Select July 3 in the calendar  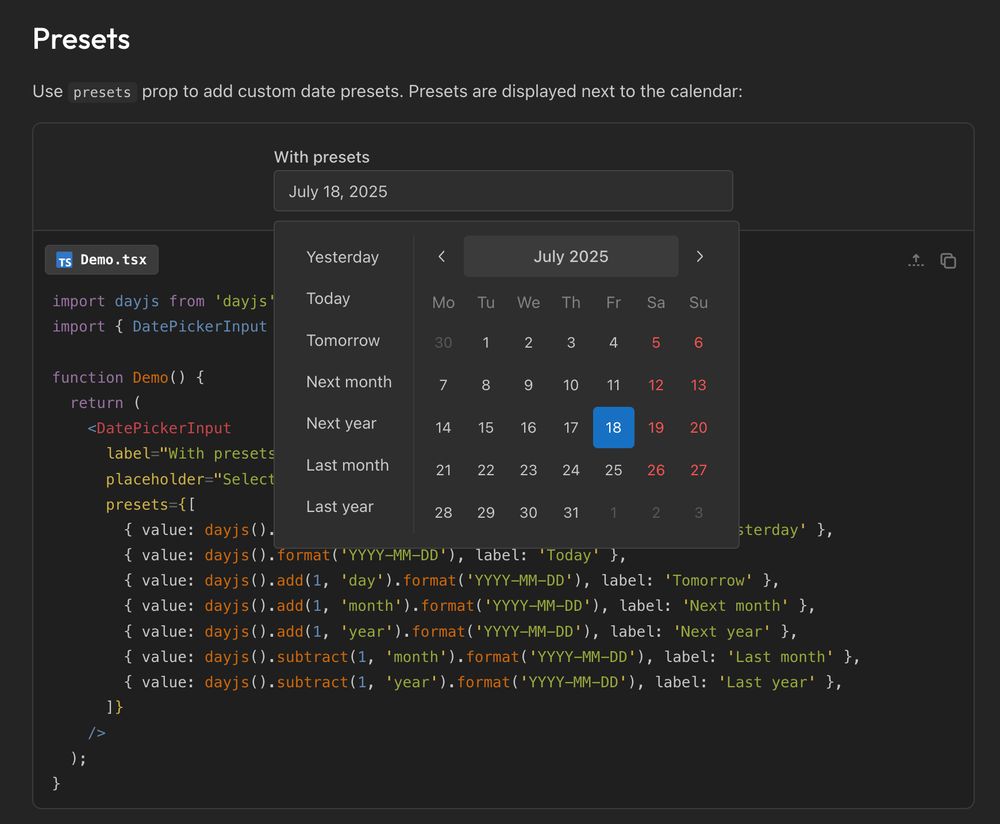(571, 342)
